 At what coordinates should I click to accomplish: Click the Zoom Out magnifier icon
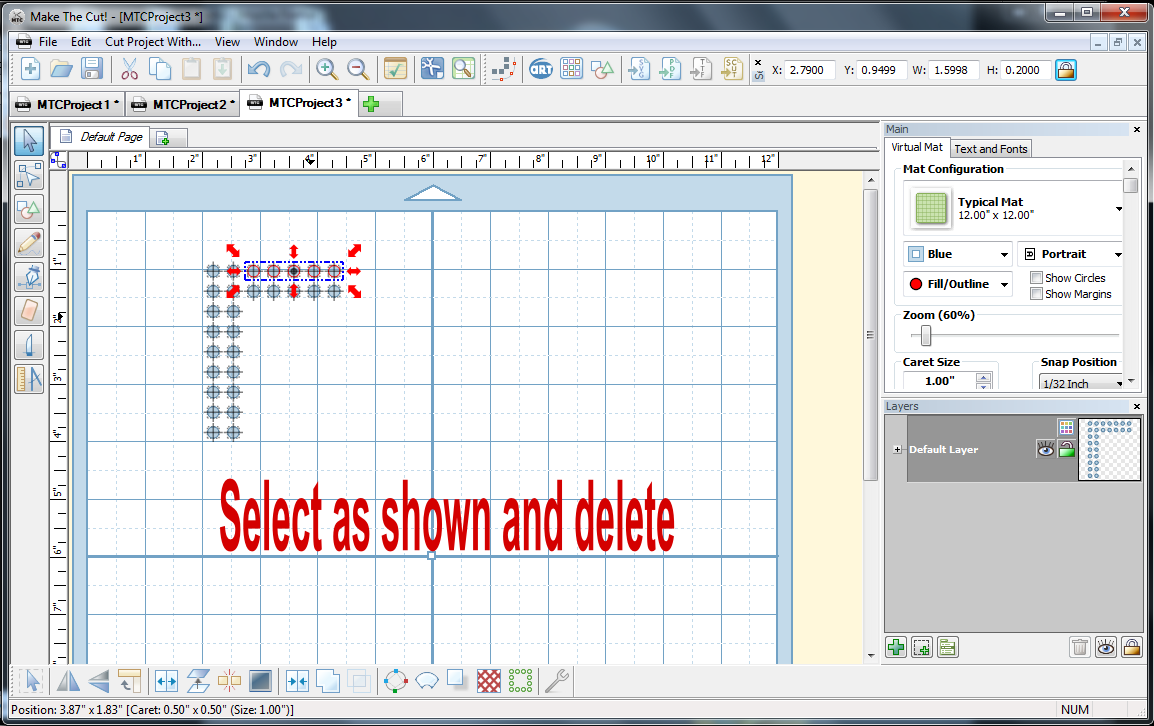click(x=358, y=69)
